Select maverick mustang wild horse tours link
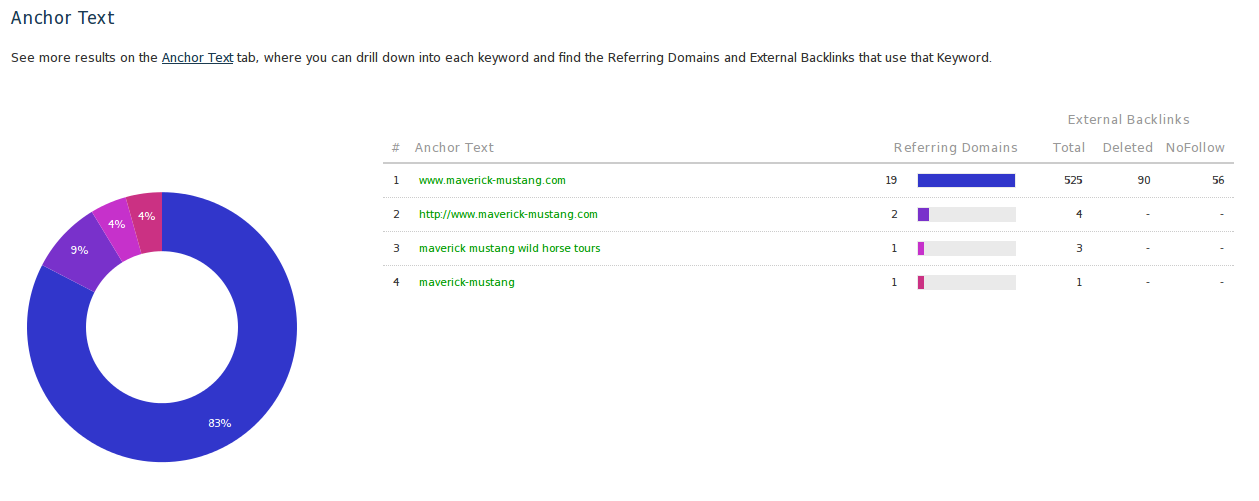Viewport: 1259px width, 501px height. point(509,248)
